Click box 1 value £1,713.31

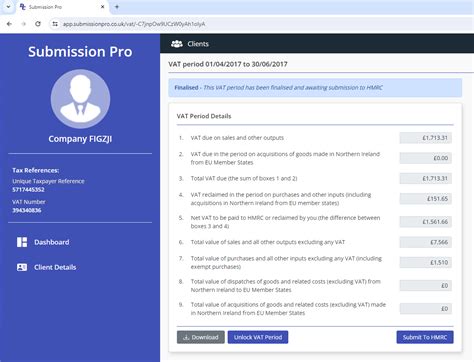[x=426, y=138]
